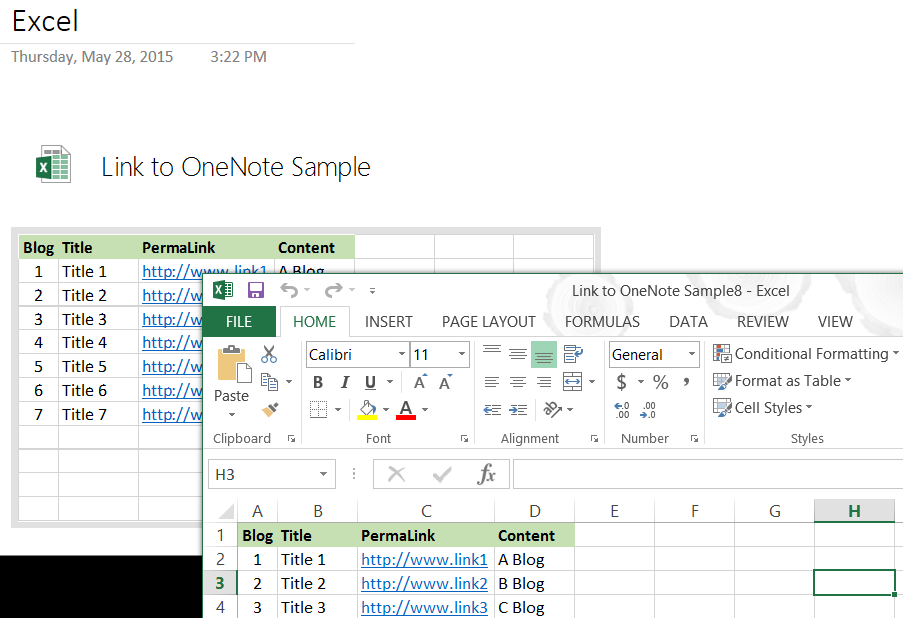This screenshot has height=618, width=903.
Task: Open the http://www.link2 hyperlink in the spreadsheet
Action: [x=424, y=583]
